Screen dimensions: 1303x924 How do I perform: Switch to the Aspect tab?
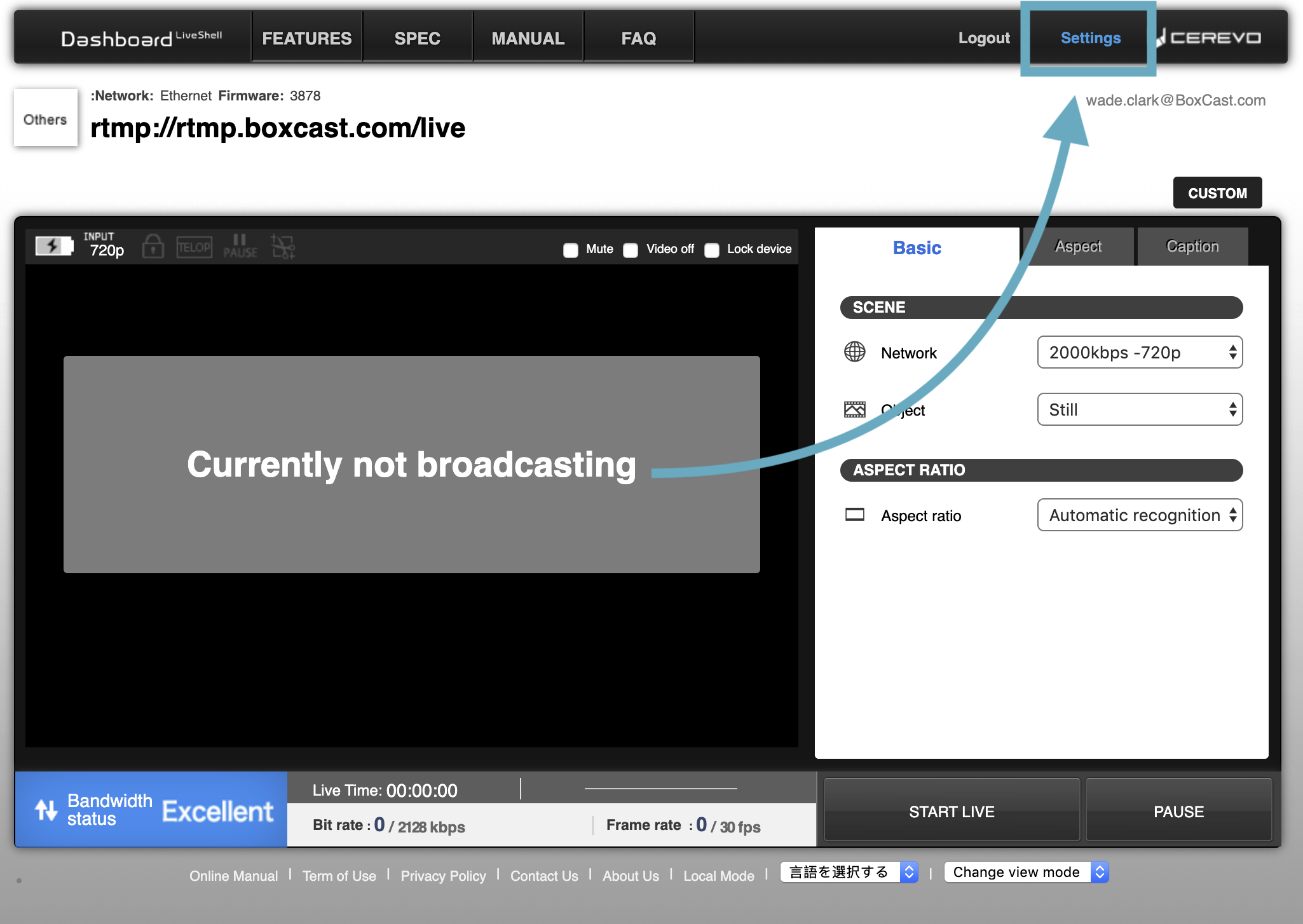pyautogui.click(x=1078, y=247)
